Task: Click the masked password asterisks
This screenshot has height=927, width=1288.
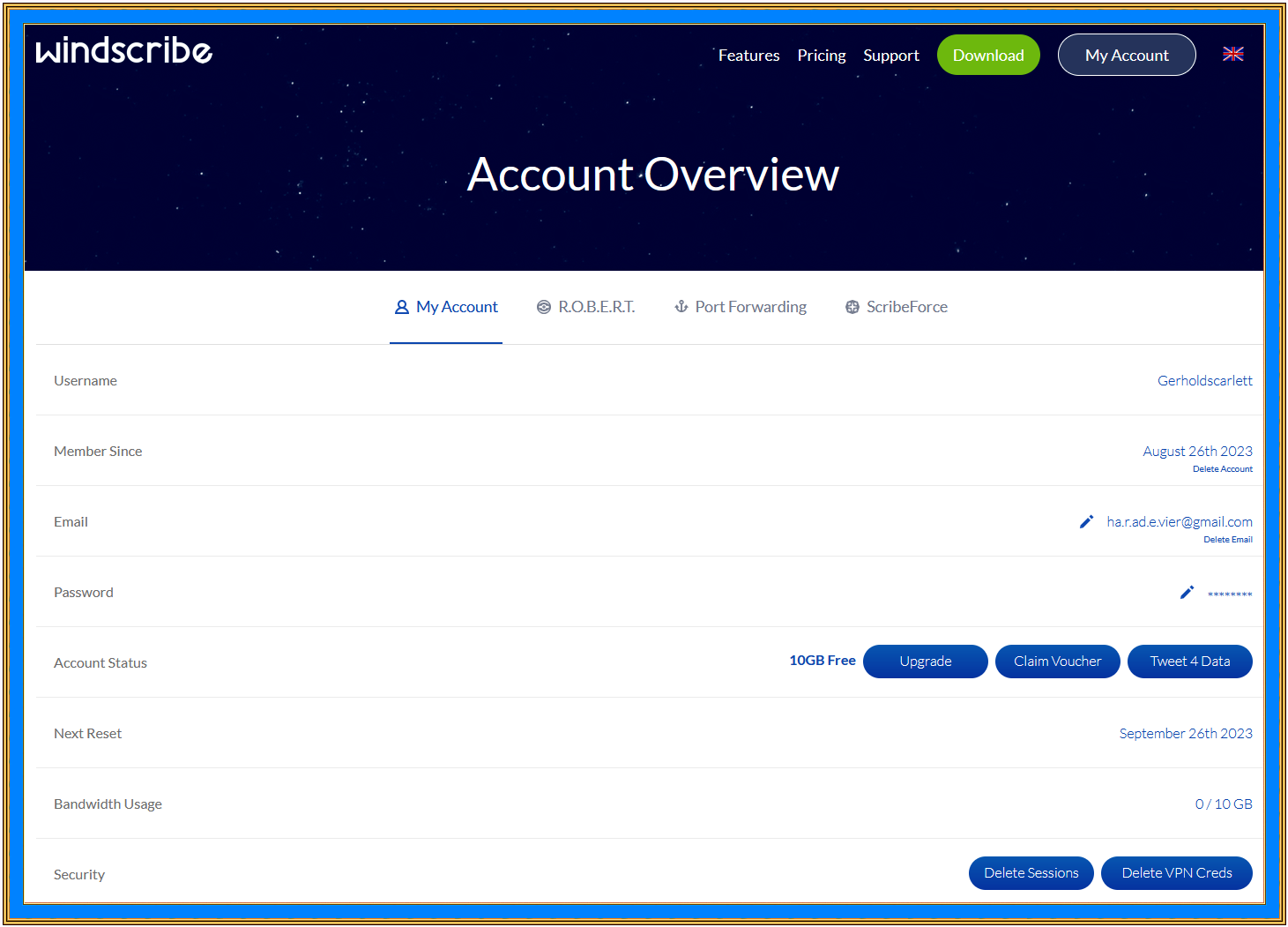Action: pos(1230,594)
